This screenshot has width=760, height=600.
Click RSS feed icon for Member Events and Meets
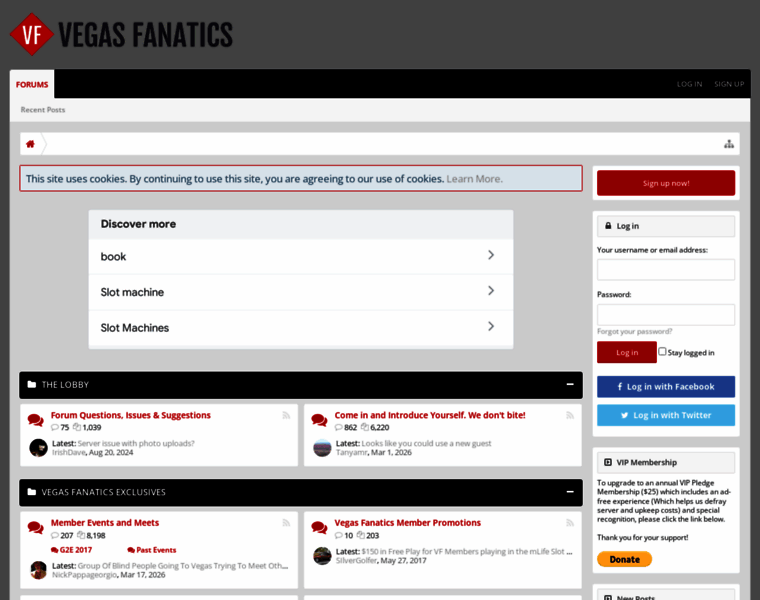pos(286,523)
